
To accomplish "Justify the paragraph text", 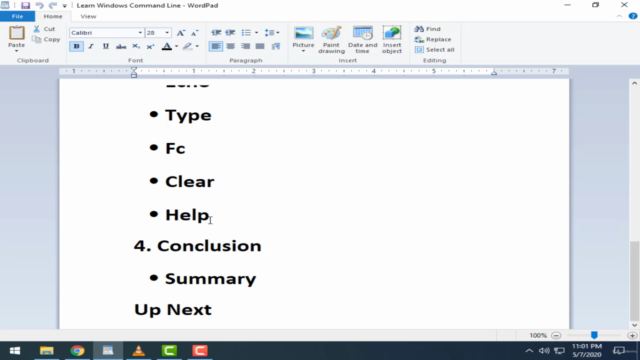I will tap(260, 46).
